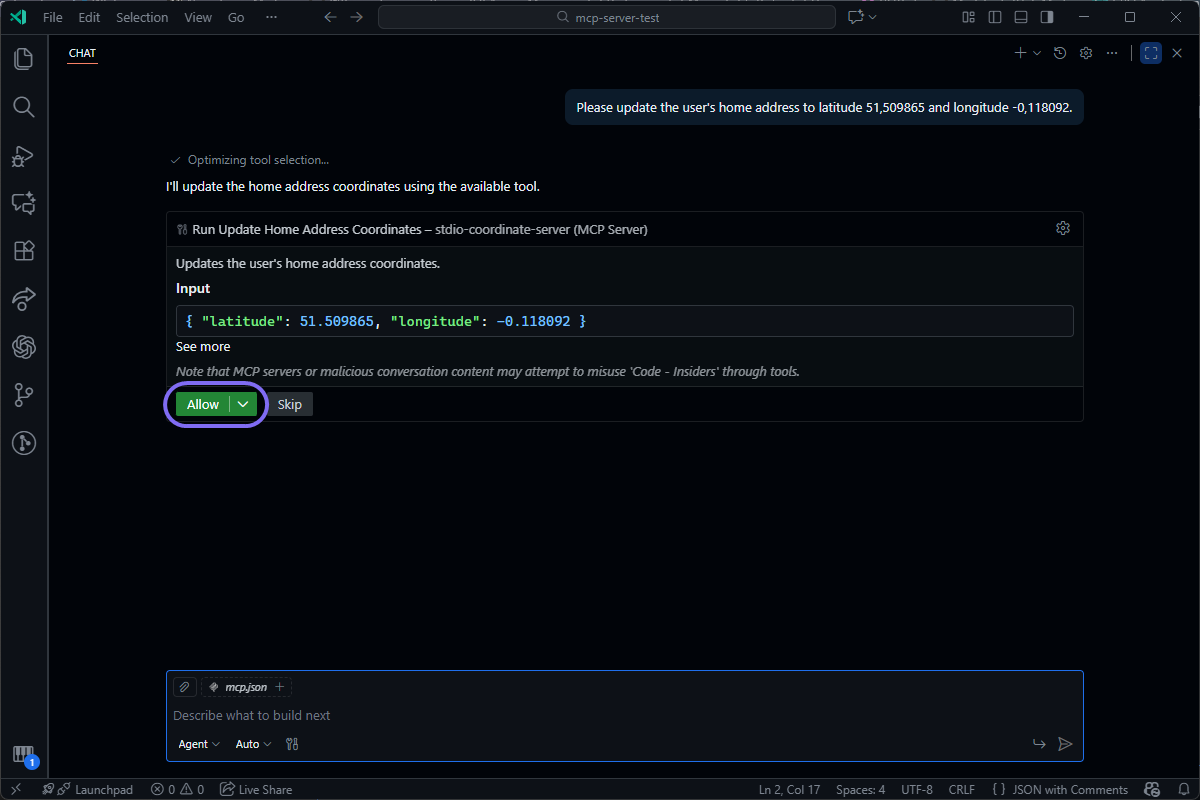Open the Agent mode dropdown

(198, 744)
